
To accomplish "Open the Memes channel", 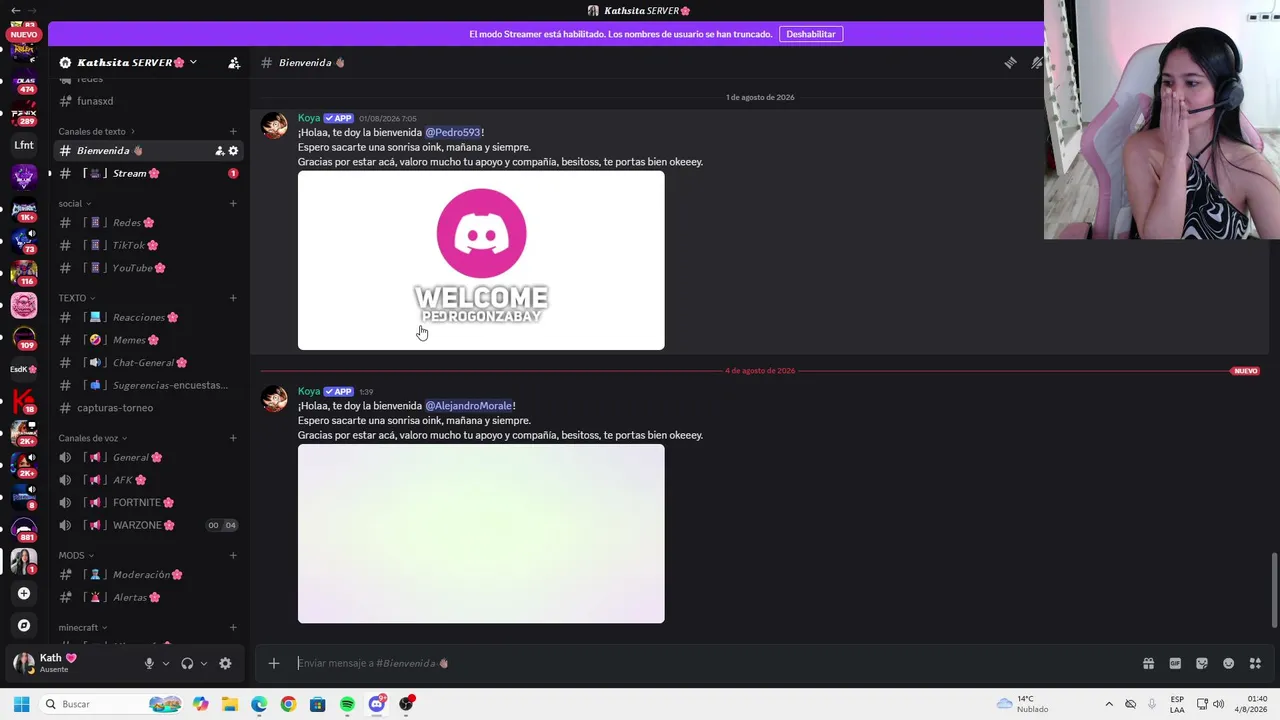I will pos(147,340).
